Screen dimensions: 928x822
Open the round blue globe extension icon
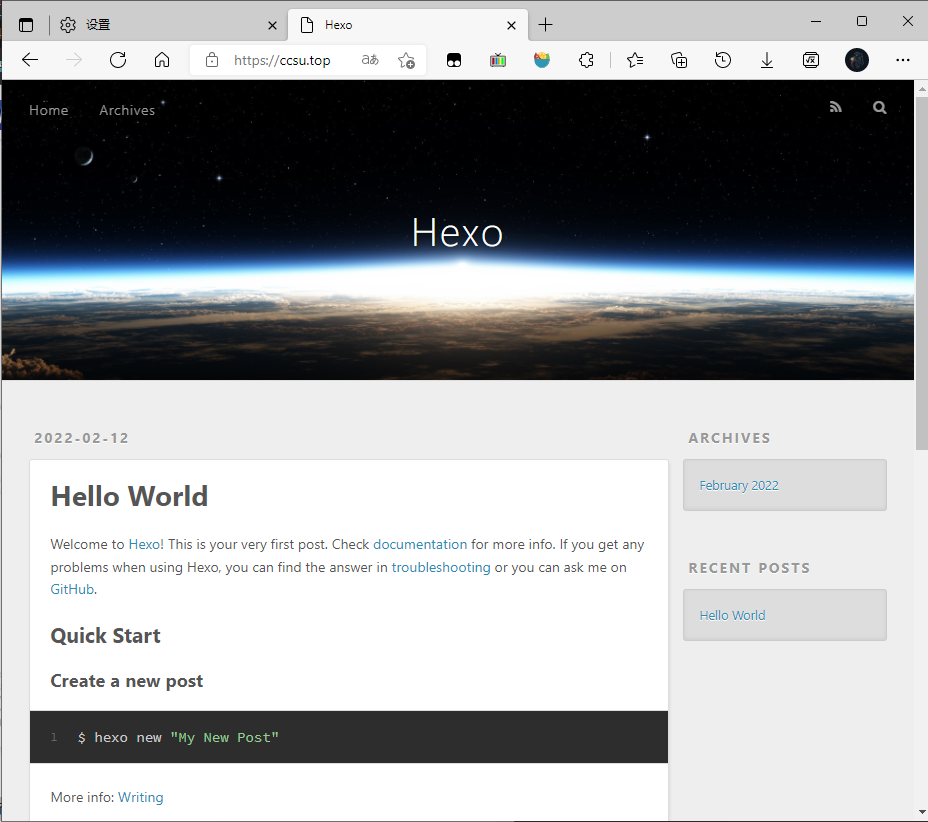542,60
